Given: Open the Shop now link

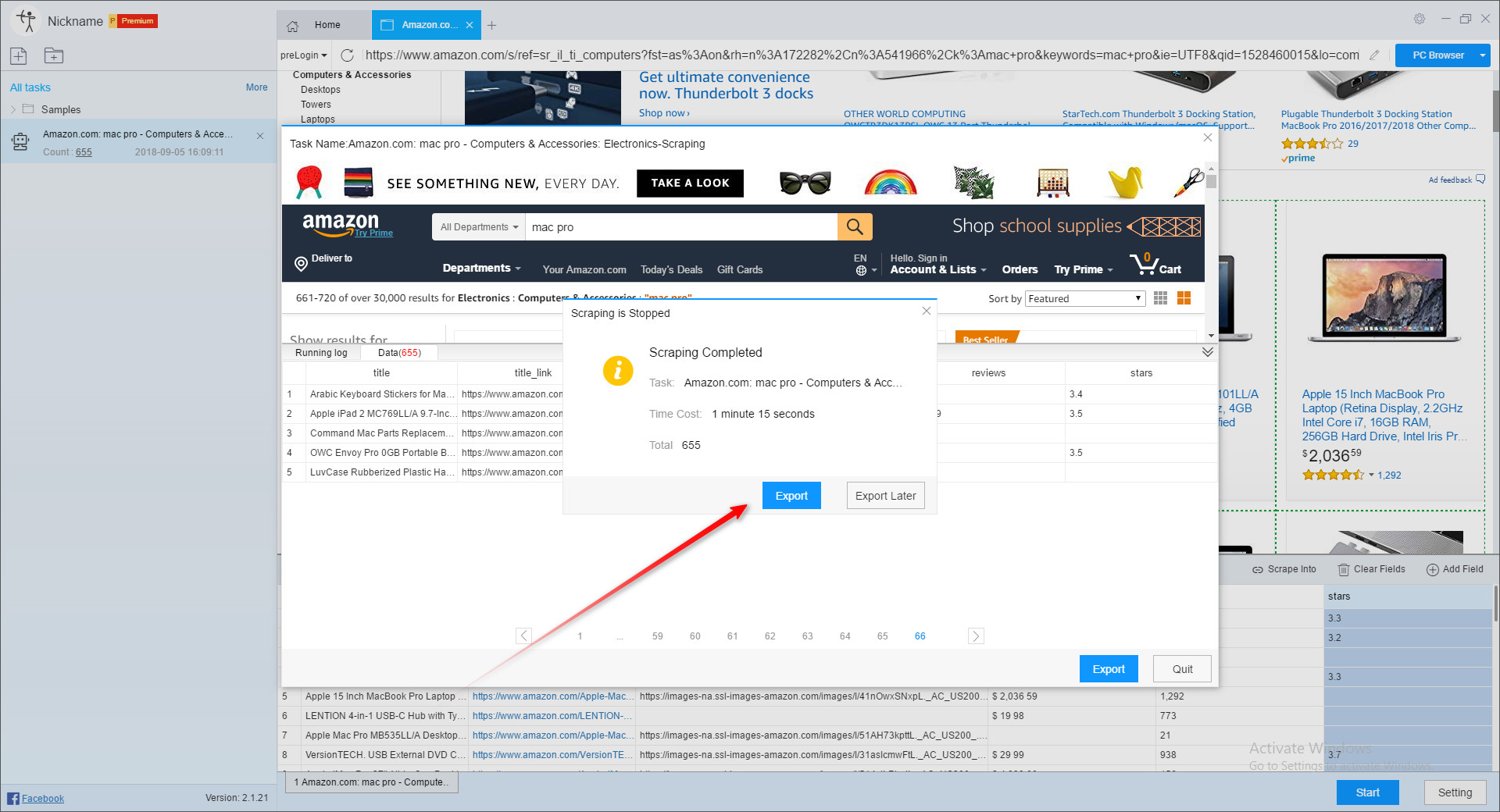Looking at the screenshot, I should click(664, 113).
